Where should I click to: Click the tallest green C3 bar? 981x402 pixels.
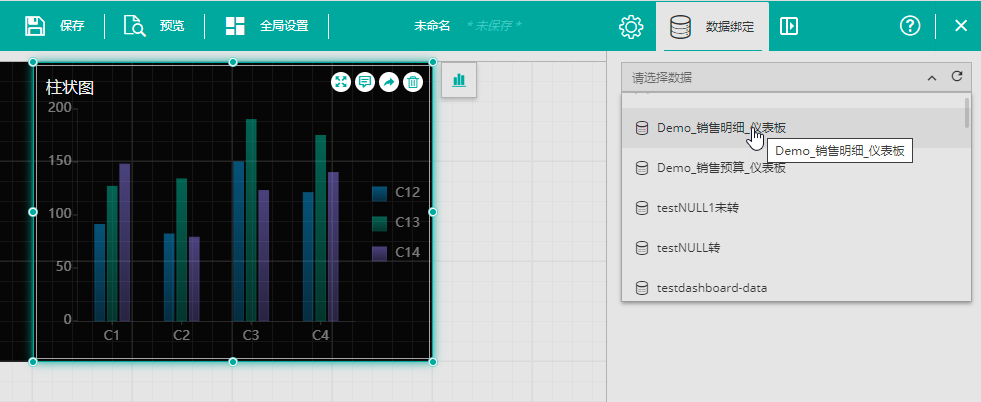252,220
